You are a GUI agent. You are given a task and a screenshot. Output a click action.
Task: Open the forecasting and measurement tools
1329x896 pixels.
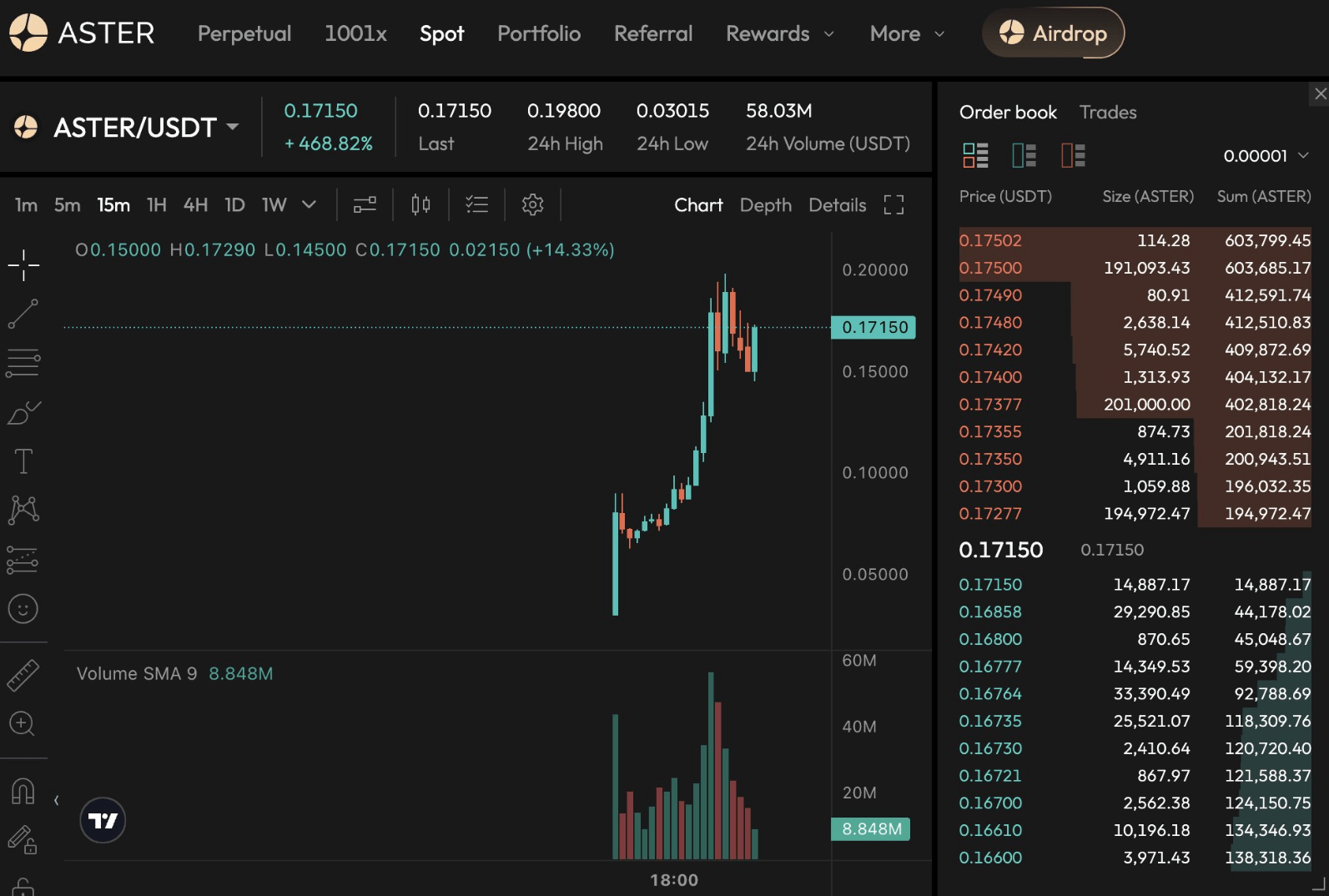(x=23, y=560)
